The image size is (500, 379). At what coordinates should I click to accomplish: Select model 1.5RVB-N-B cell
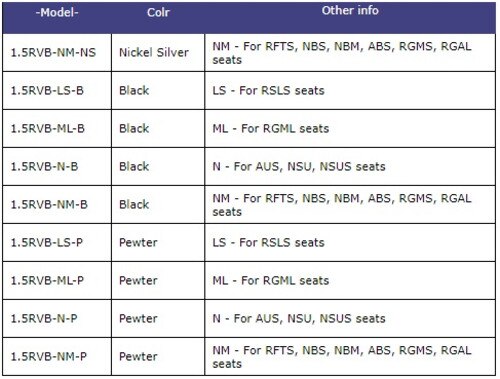click(57, 167)
